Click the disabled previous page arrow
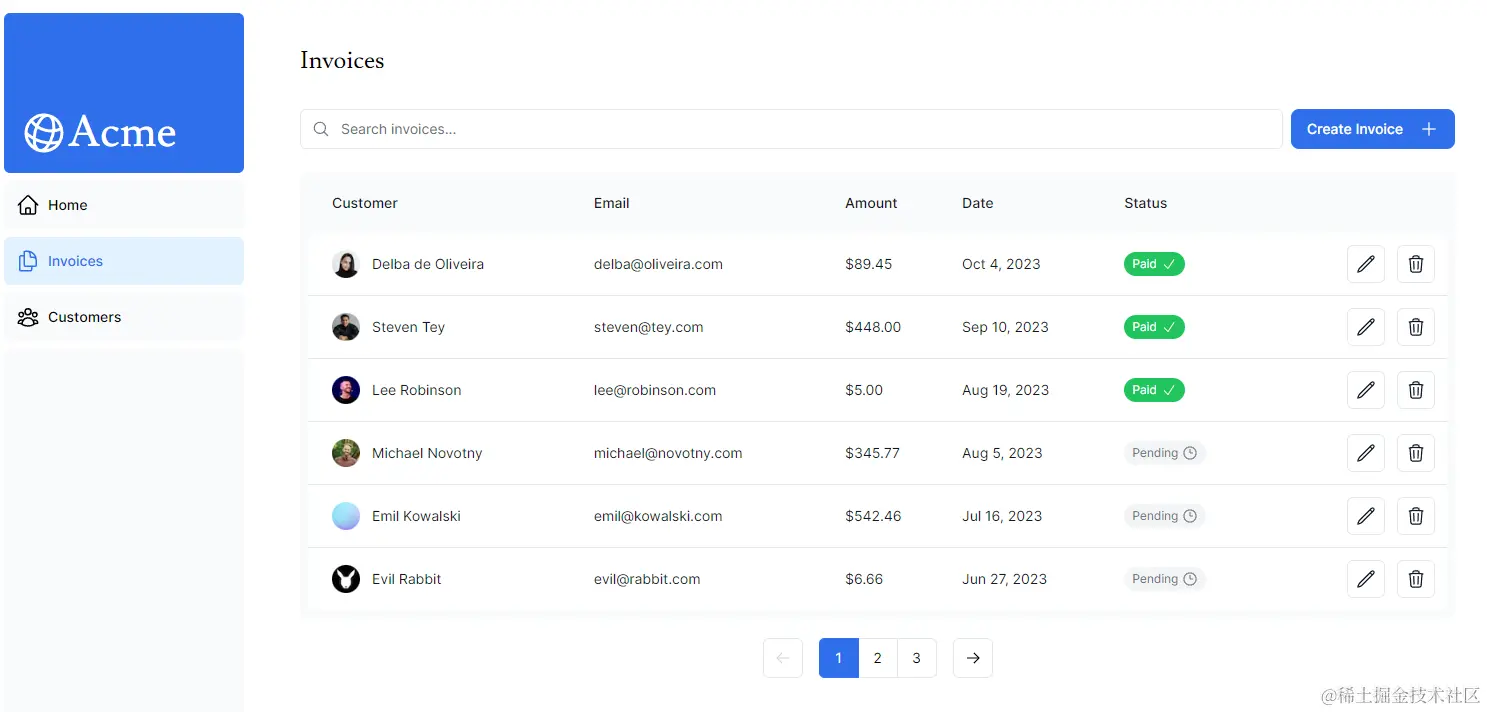Viewport: 1487px width, 712px height. [x=782, y=658]
